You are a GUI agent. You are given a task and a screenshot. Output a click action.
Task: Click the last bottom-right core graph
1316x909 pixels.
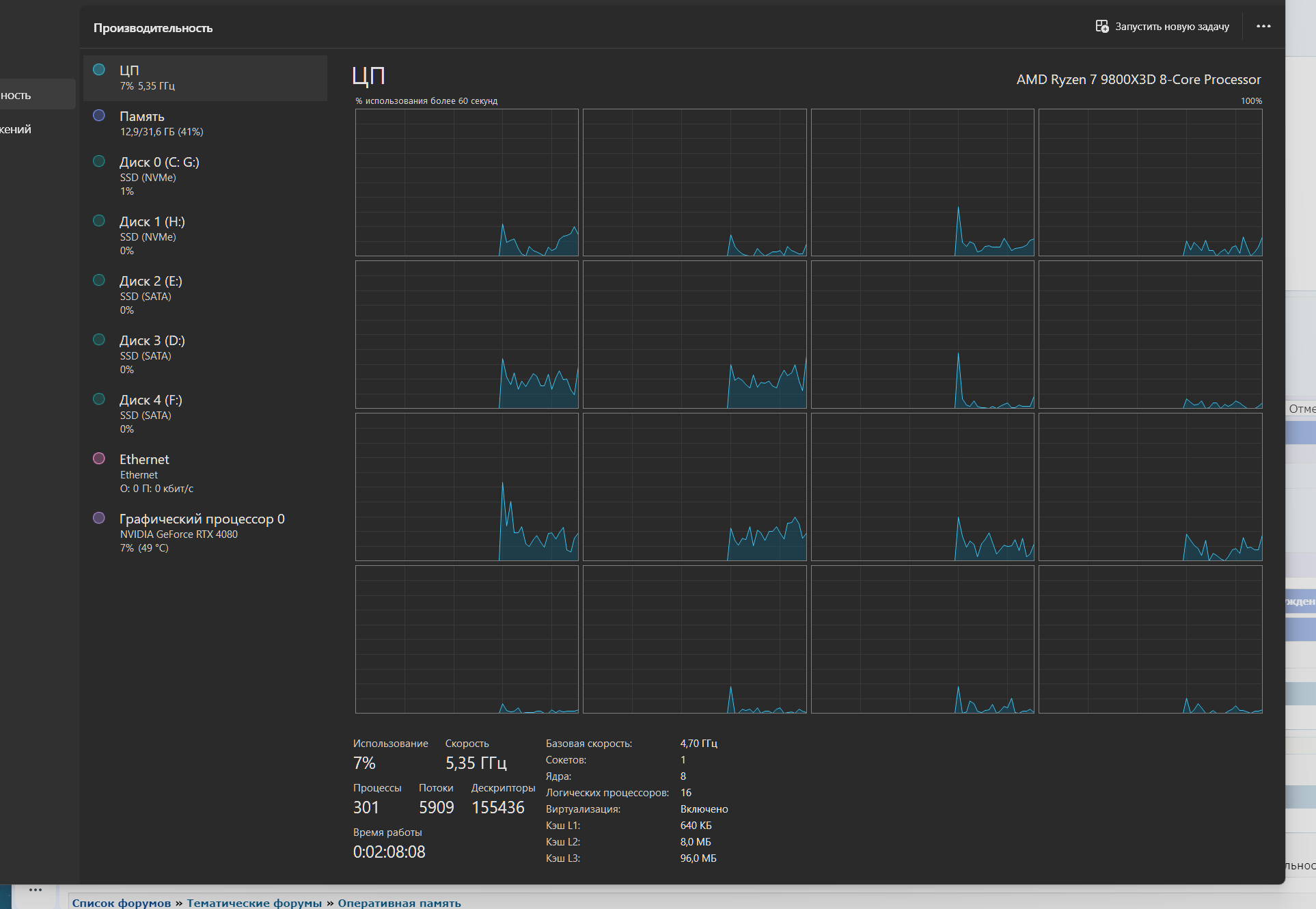click(x=1150, y=639)
